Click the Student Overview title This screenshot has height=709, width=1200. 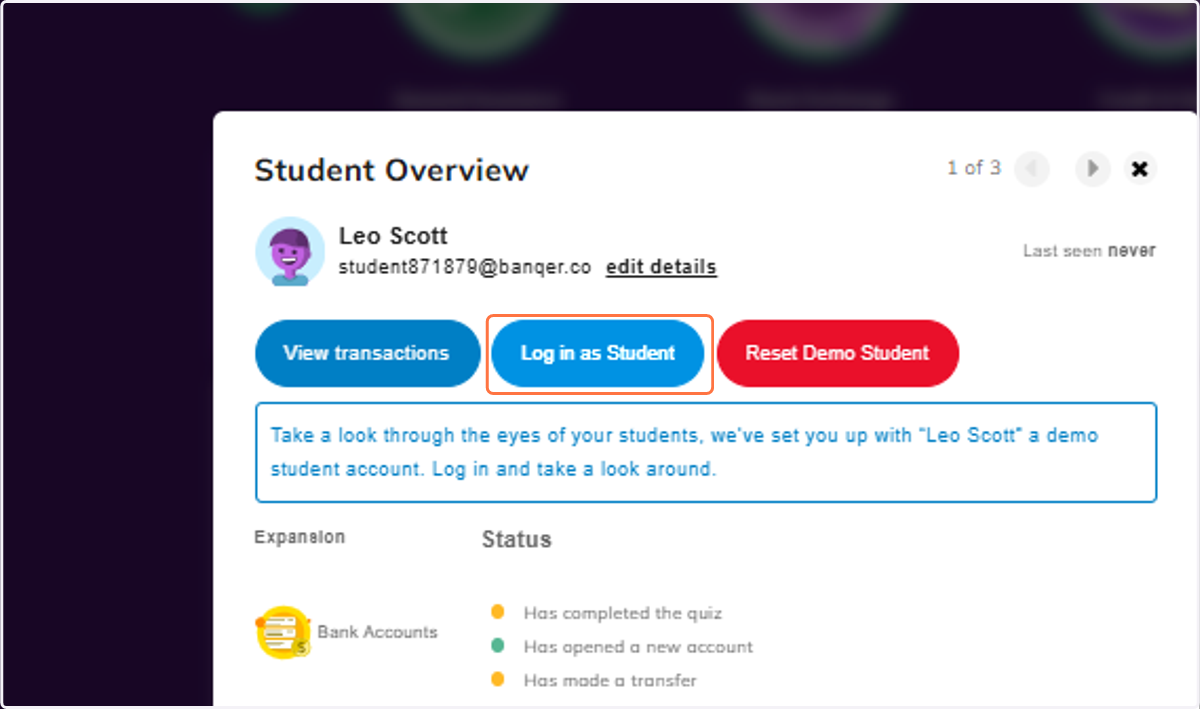coord(391,170)
